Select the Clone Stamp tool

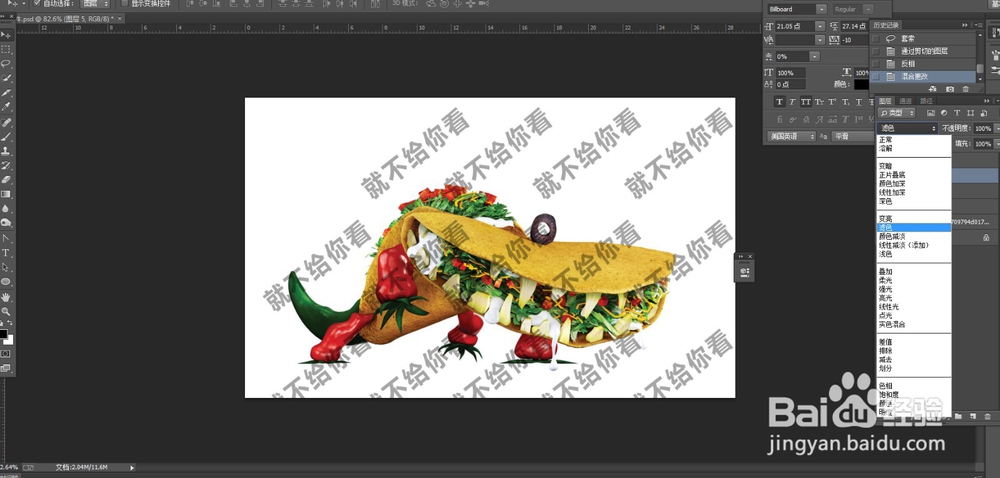pyautogui.click(x=6, y=151)
